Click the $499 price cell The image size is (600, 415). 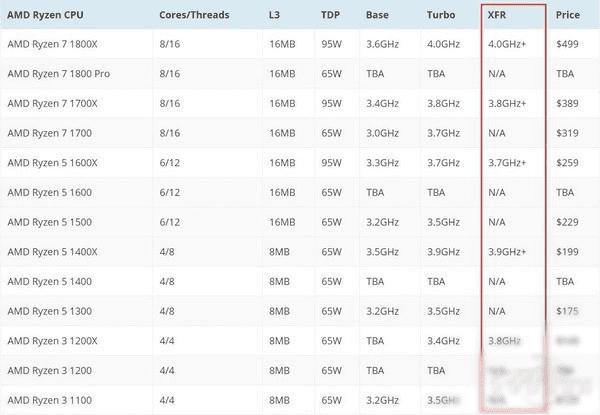[x=567, y=46]
